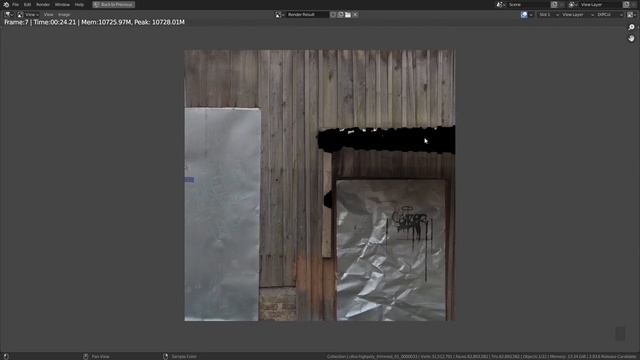This screenshot has height=360, width=640.
Task: Open the Render menu
Action: pos(43,4)
